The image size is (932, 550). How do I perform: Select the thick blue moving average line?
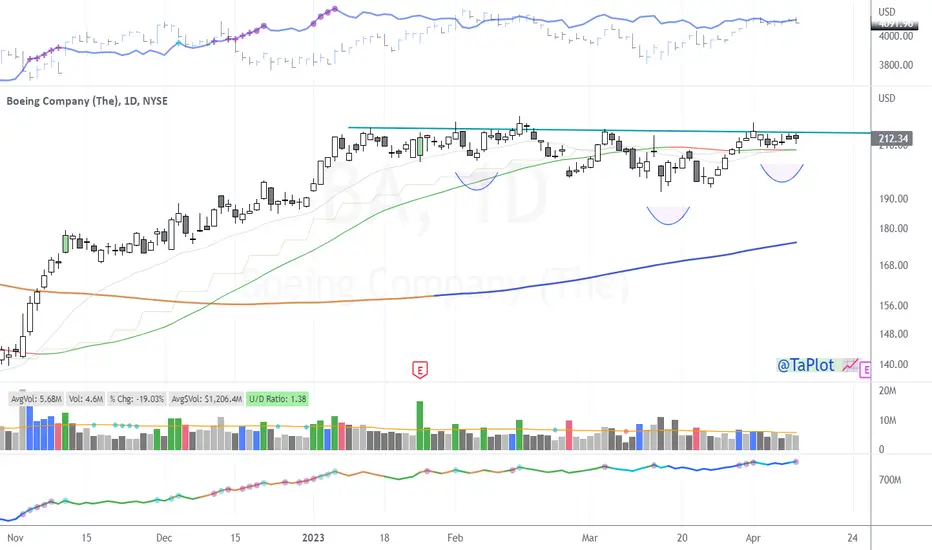(615, 272)
